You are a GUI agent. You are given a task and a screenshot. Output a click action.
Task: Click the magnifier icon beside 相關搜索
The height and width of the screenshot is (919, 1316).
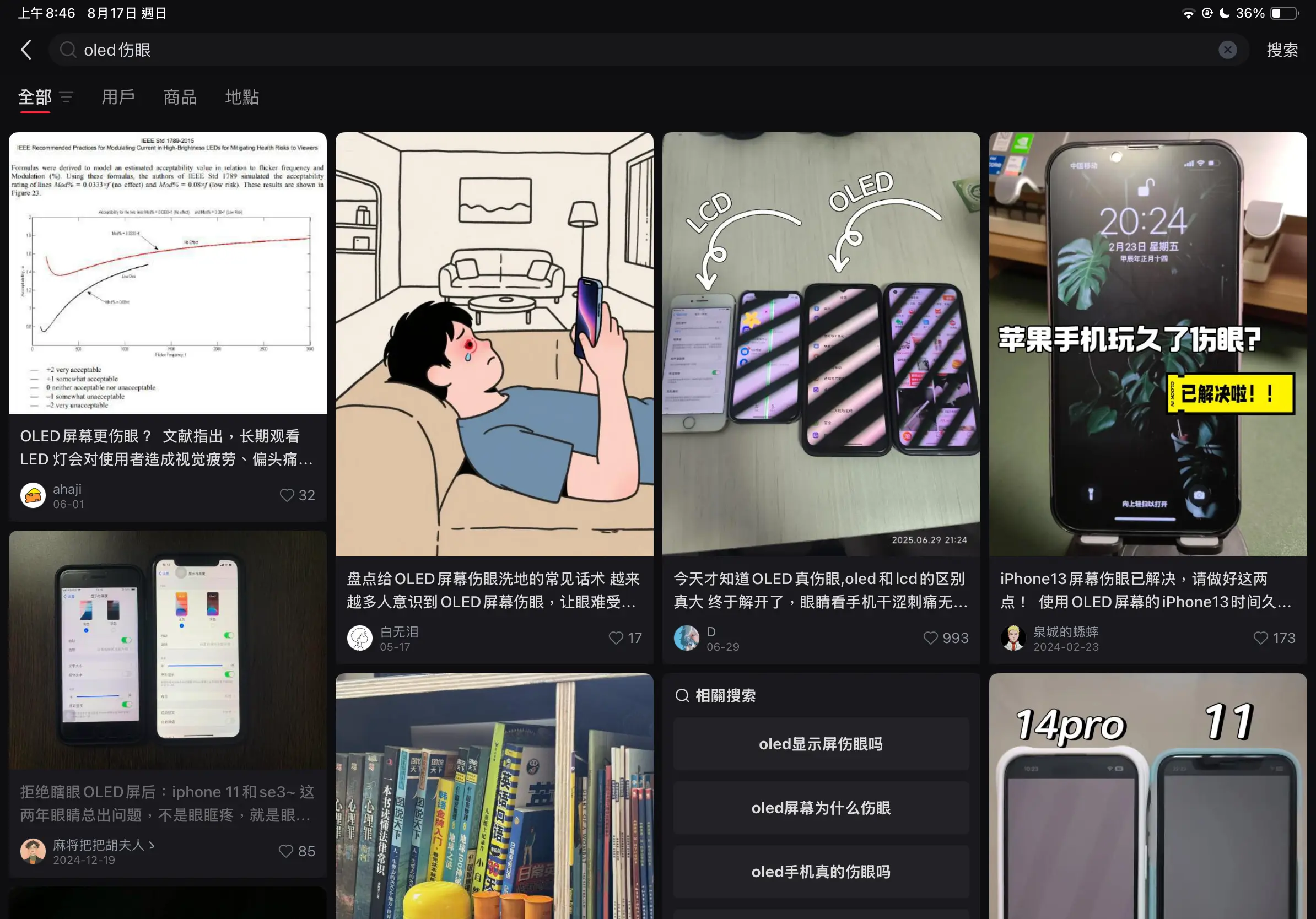[x=682, y=695]
